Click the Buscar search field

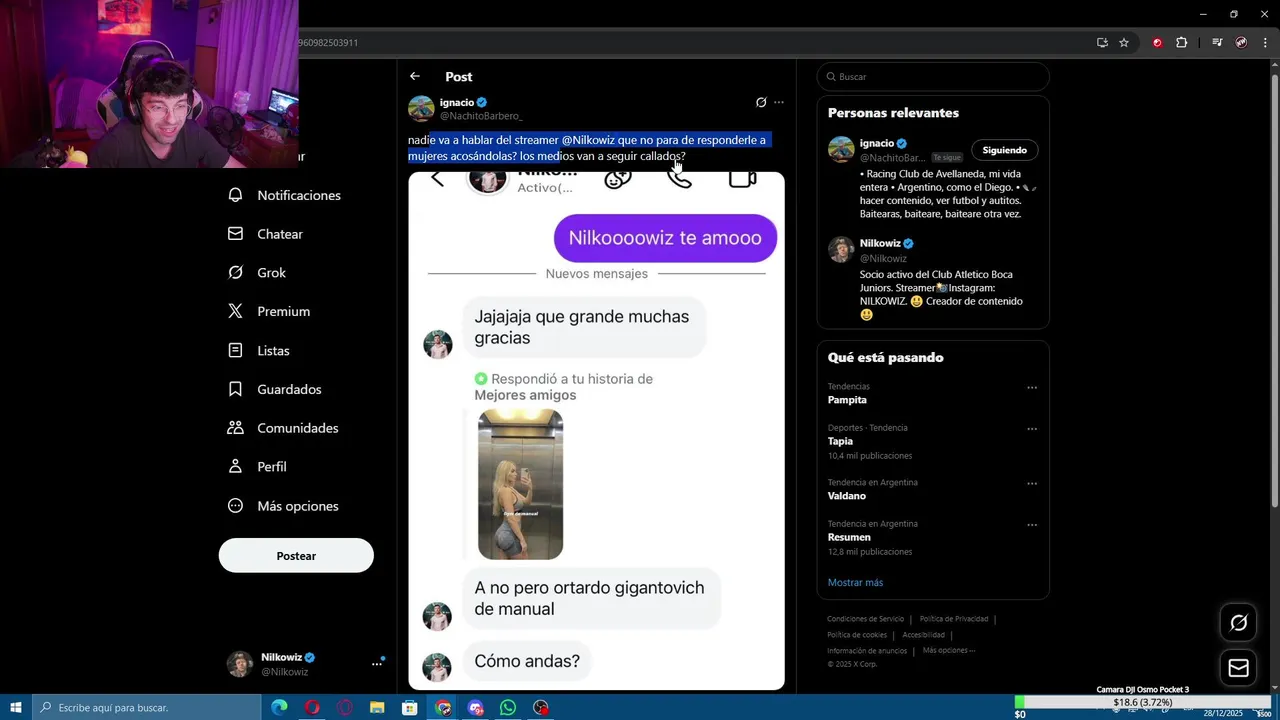coord(933,77)
